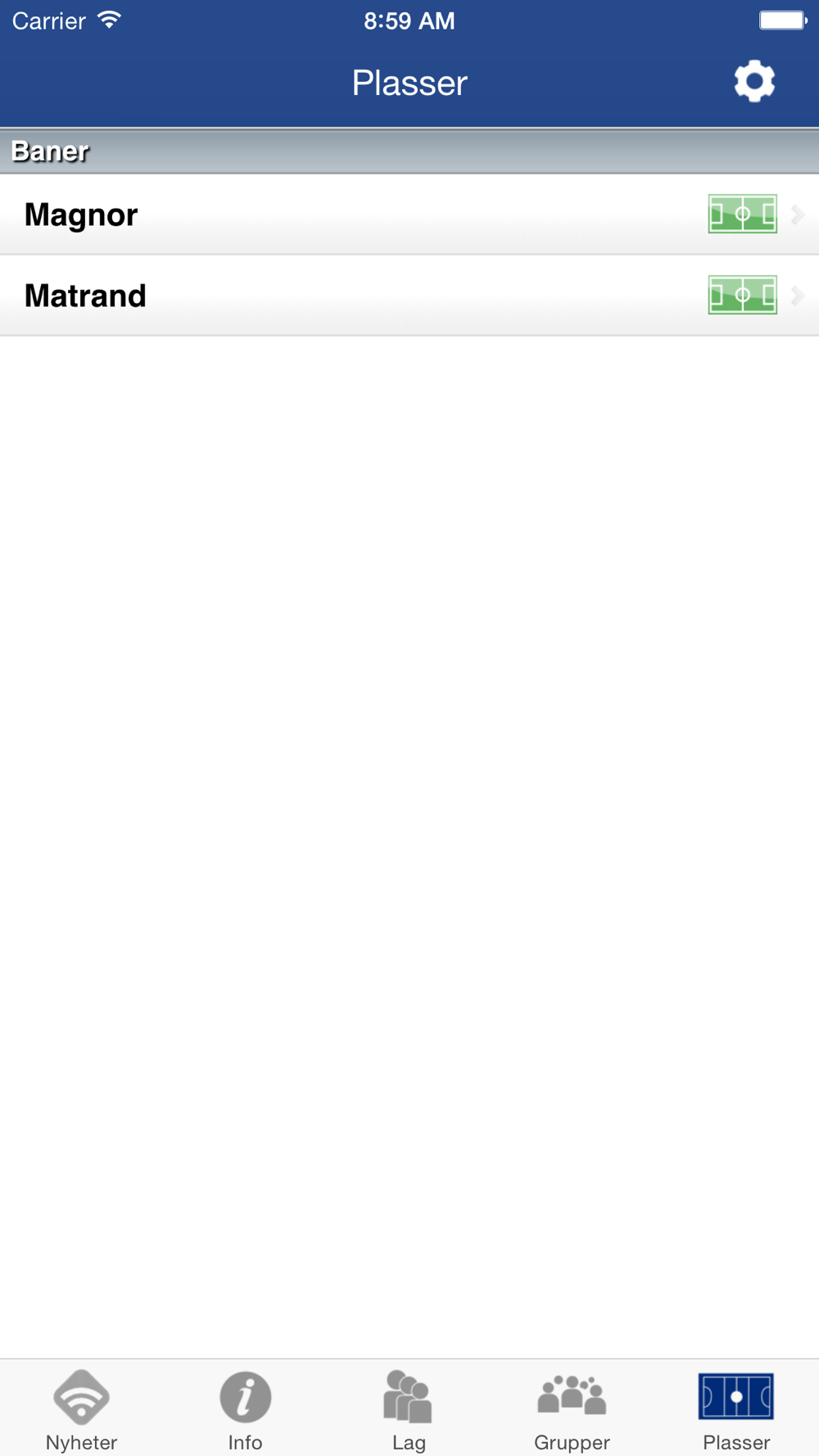Tap the Magnor football pitch icon
The image size is (819, 1456).
[742, 215]
